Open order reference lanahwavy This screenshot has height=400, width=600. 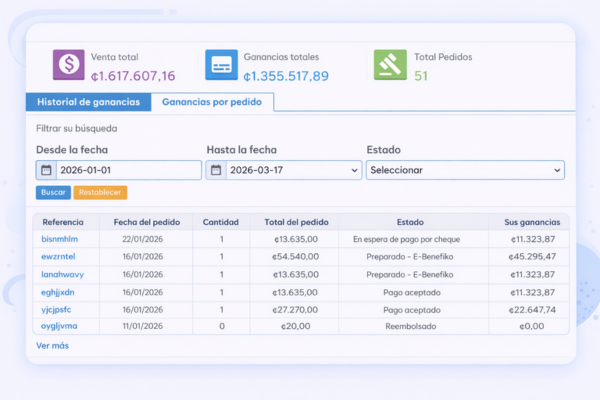[x=62, y=274]
